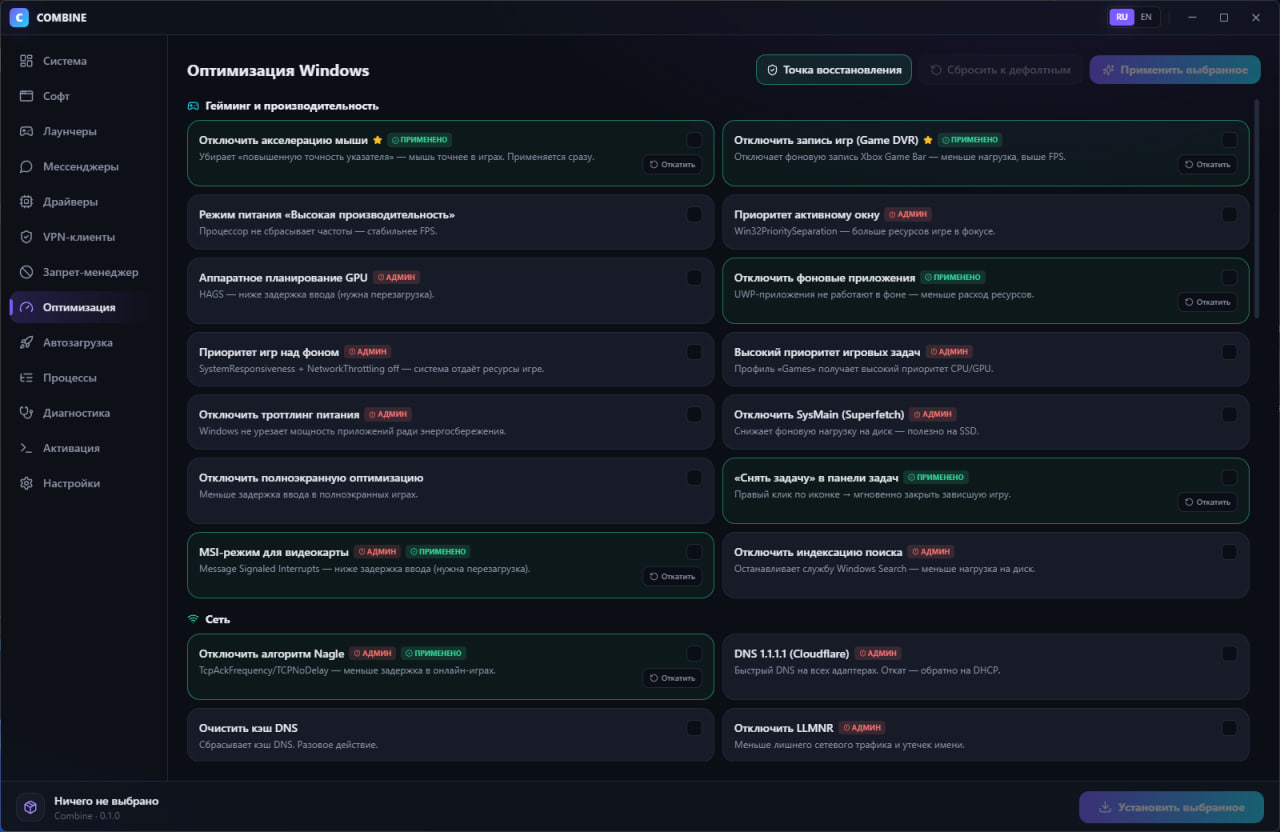The width and height of the screenshot is (1280, 832).
Task: Select the Драйверы chip icon
Action: [26, 202]
